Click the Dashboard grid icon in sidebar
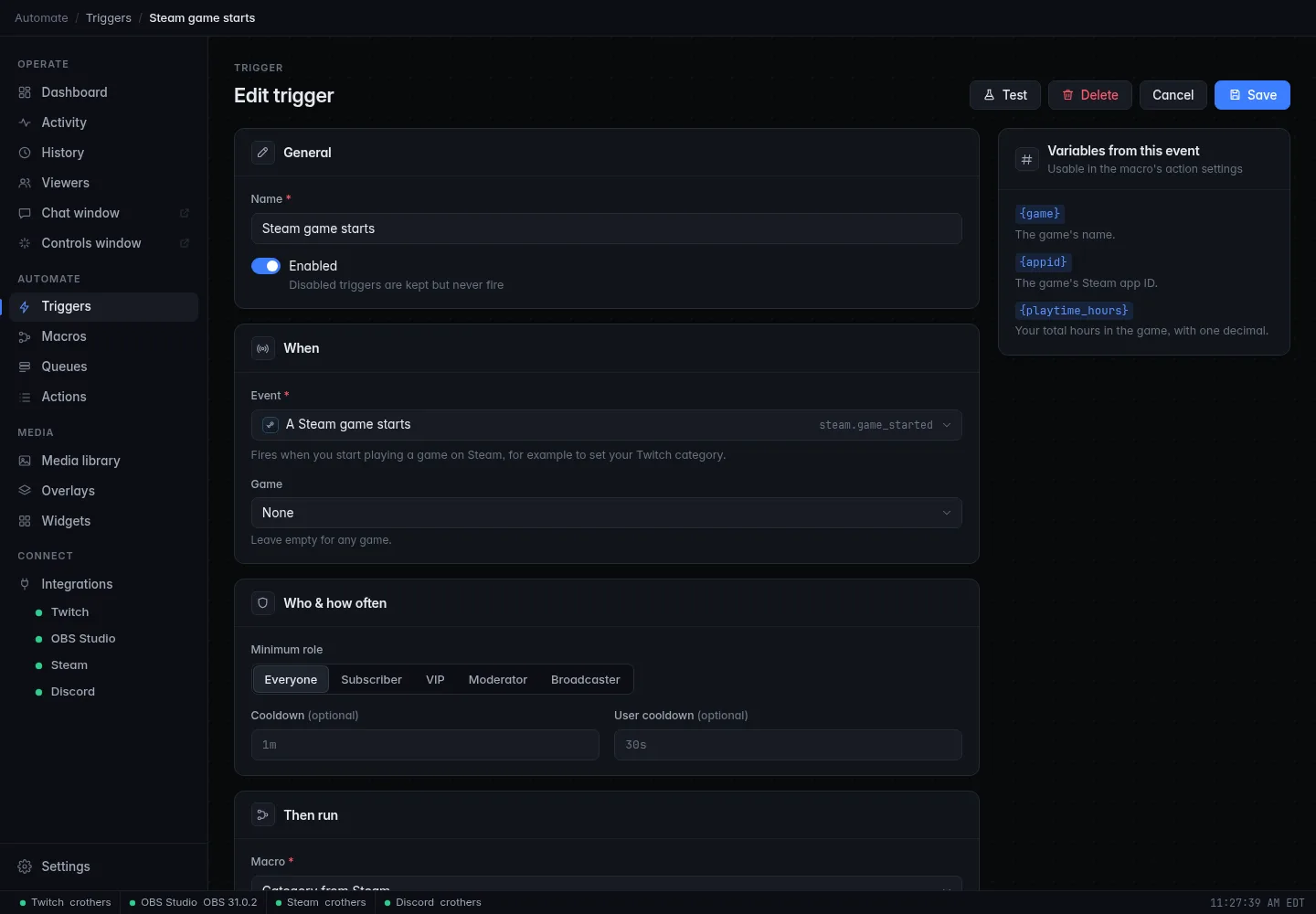 point(25,92)
